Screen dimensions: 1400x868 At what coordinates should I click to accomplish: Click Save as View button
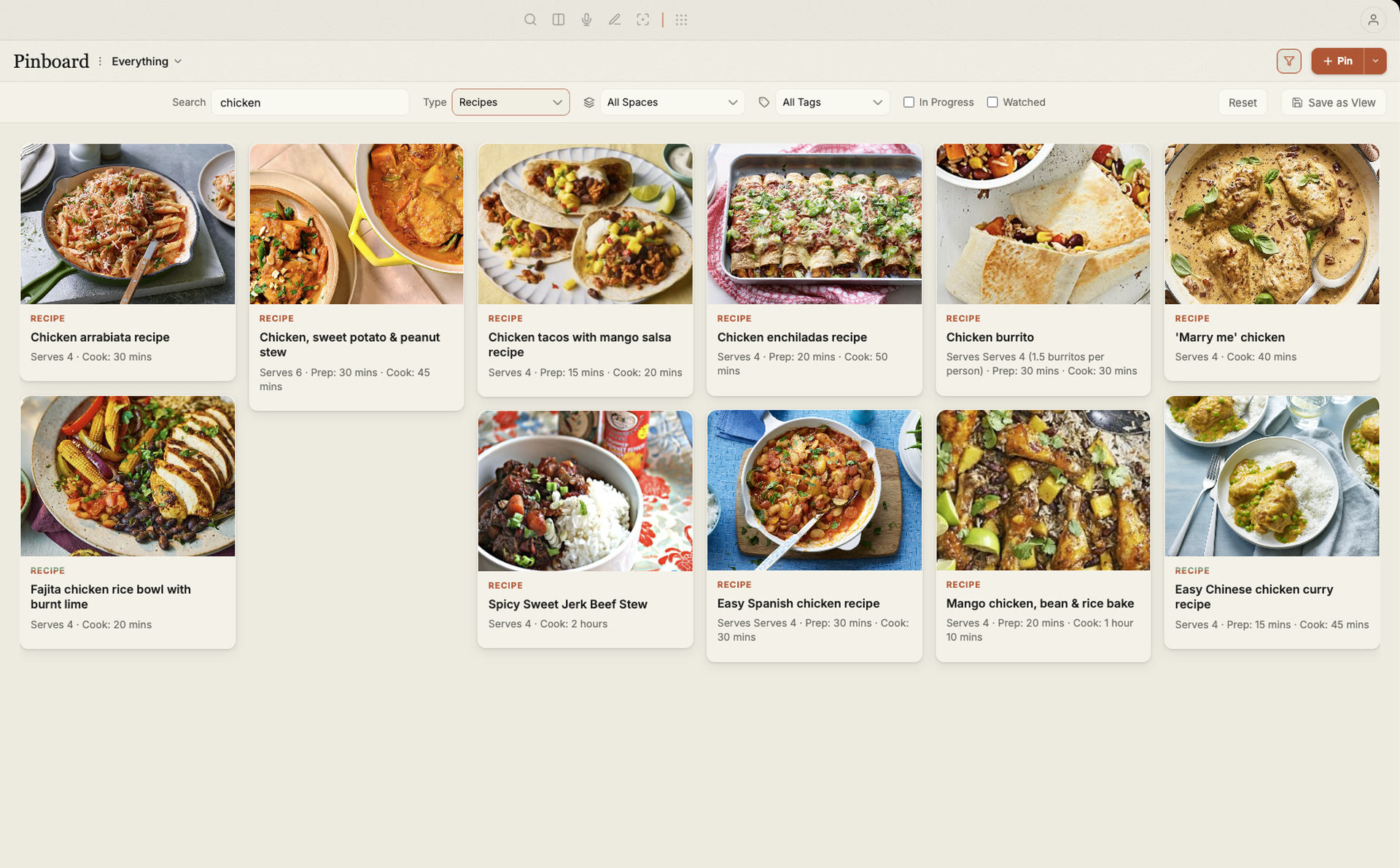tap(1333, 102)
